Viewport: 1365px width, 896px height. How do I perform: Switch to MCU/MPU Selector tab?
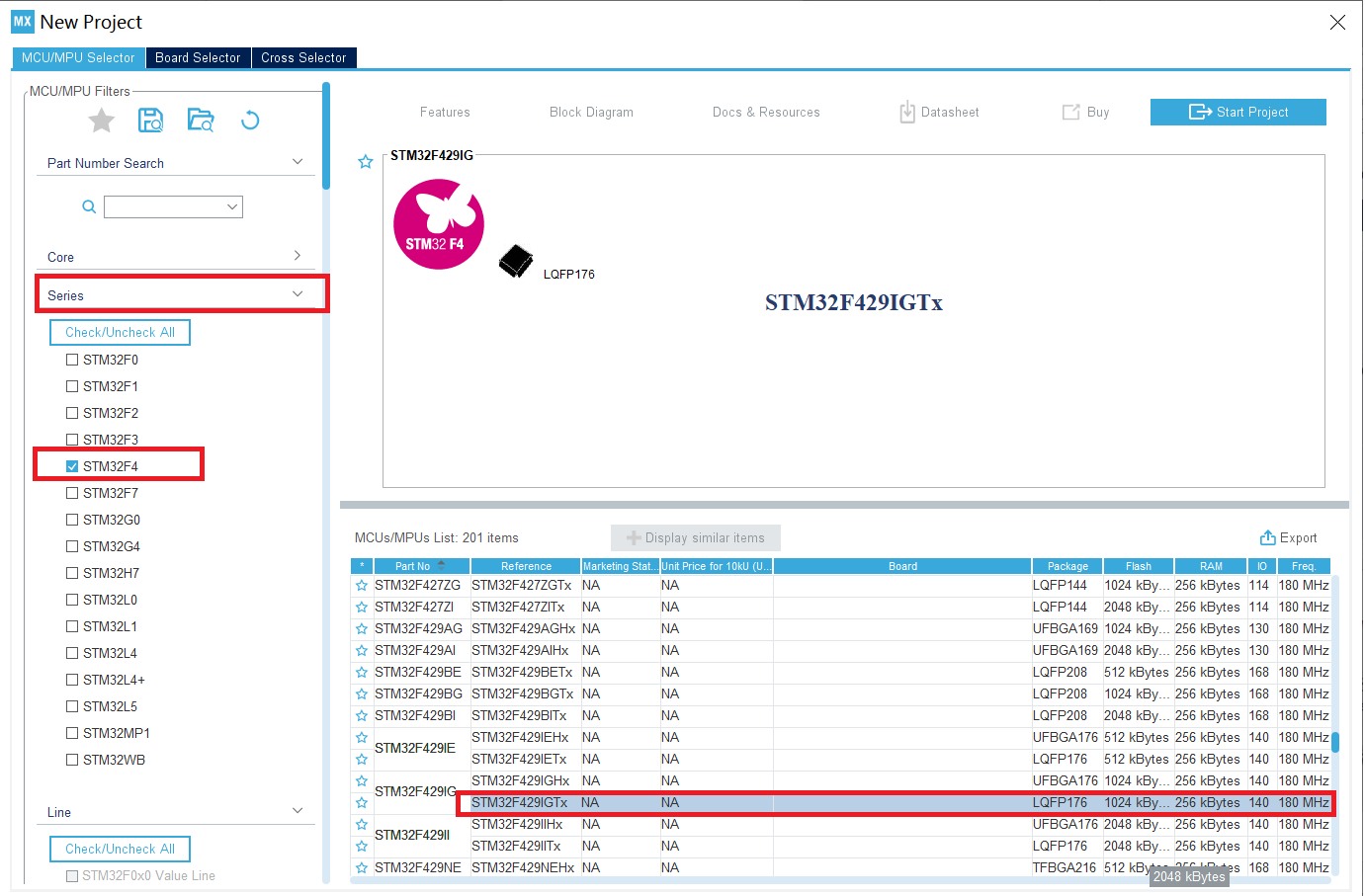click(x=78, y=57)
